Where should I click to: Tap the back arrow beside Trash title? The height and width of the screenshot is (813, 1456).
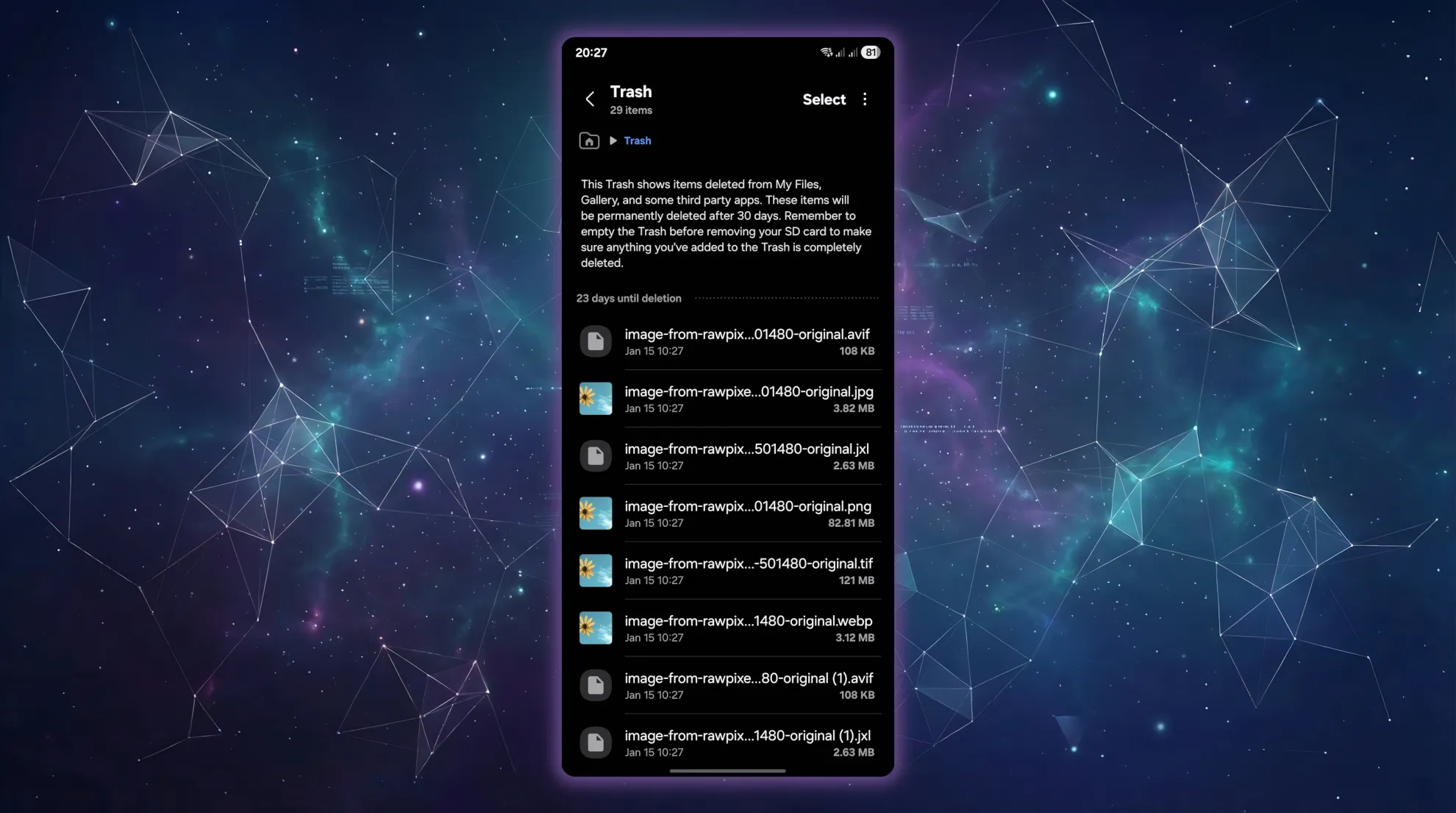(x=590, y=99)
